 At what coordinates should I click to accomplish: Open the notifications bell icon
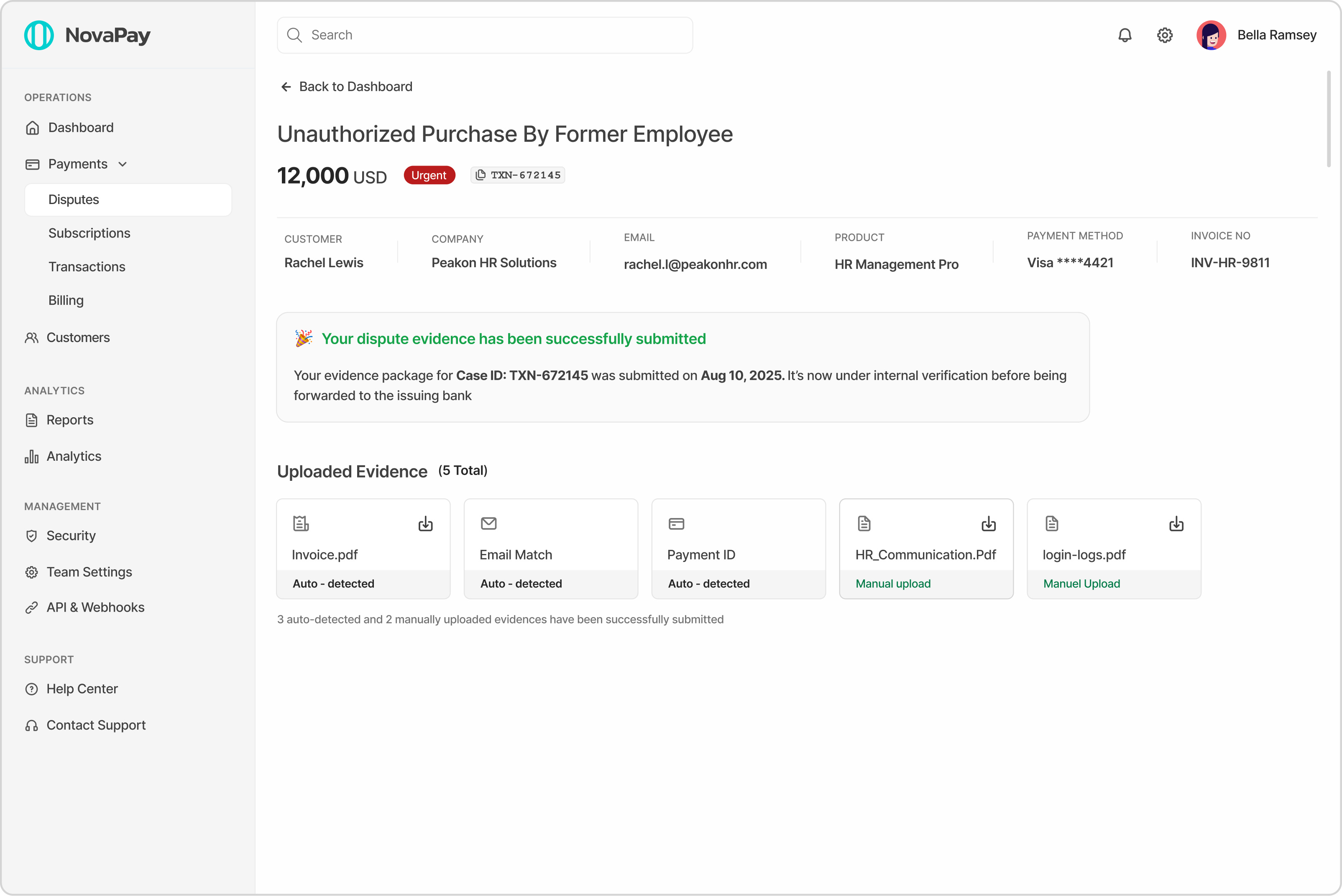[x=1124, y=35]
